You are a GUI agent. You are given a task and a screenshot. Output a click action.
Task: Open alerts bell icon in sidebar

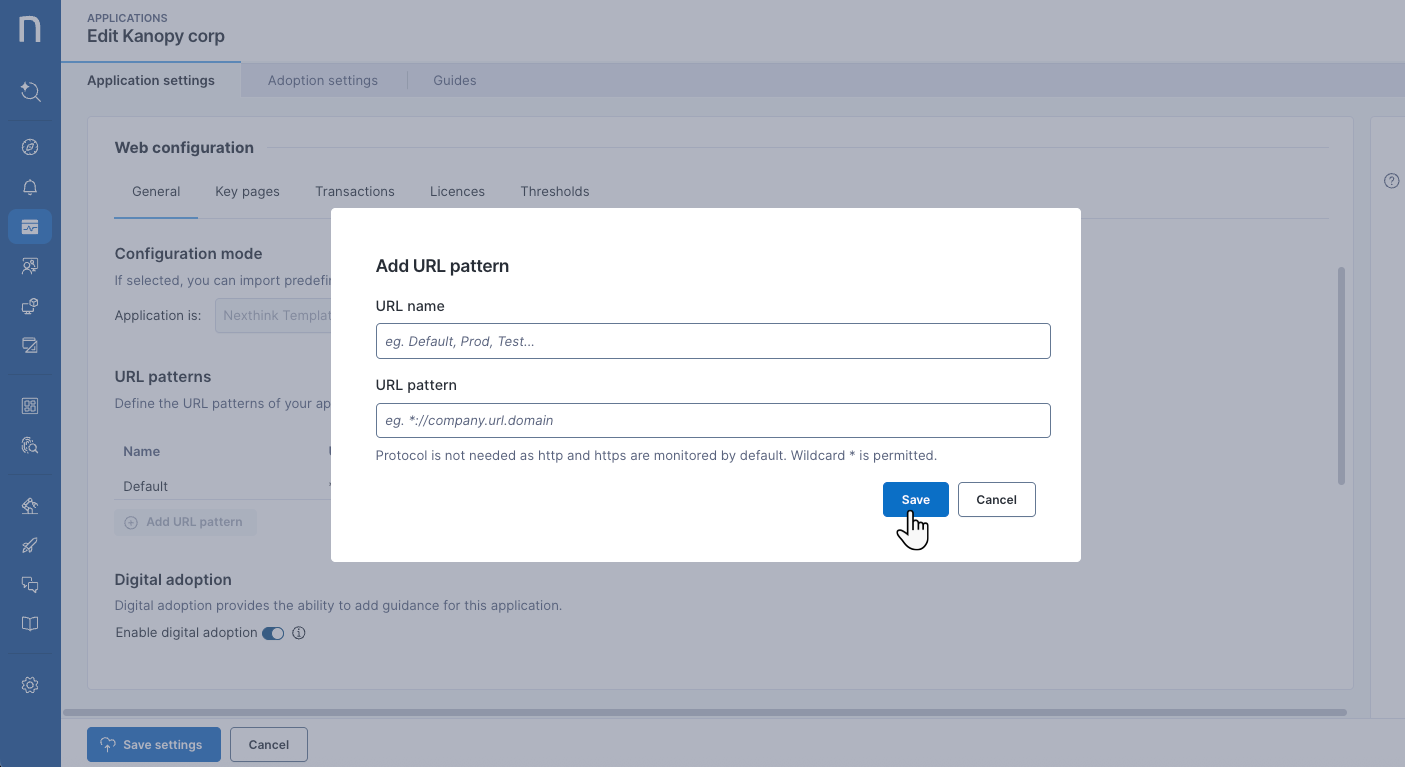pos(30,187)
